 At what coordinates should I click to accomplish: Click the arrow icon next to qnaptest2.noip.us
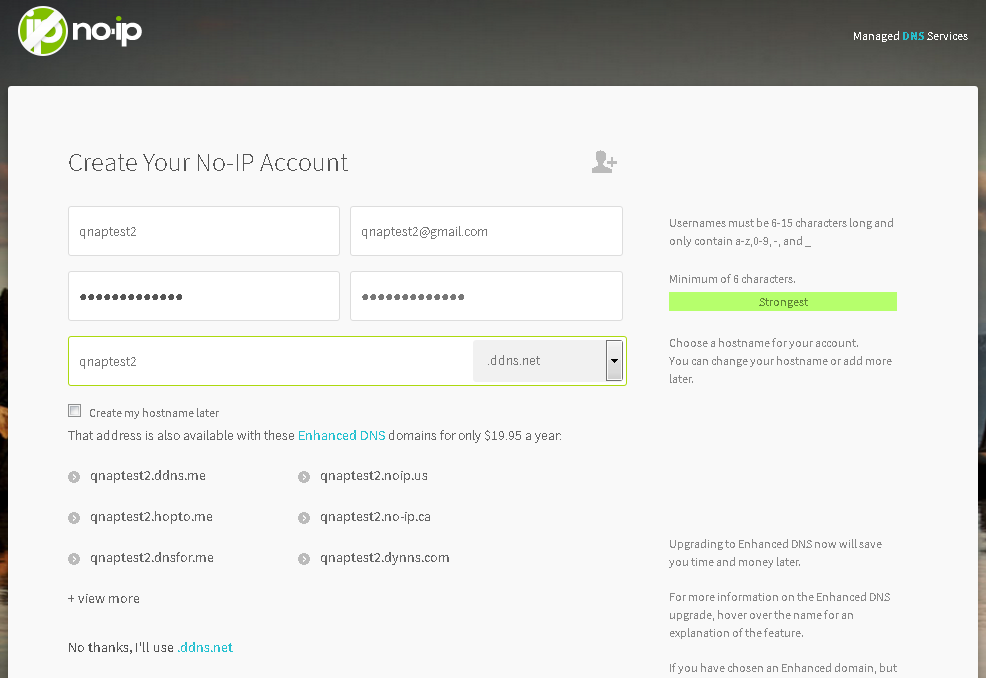coord(304,477)
